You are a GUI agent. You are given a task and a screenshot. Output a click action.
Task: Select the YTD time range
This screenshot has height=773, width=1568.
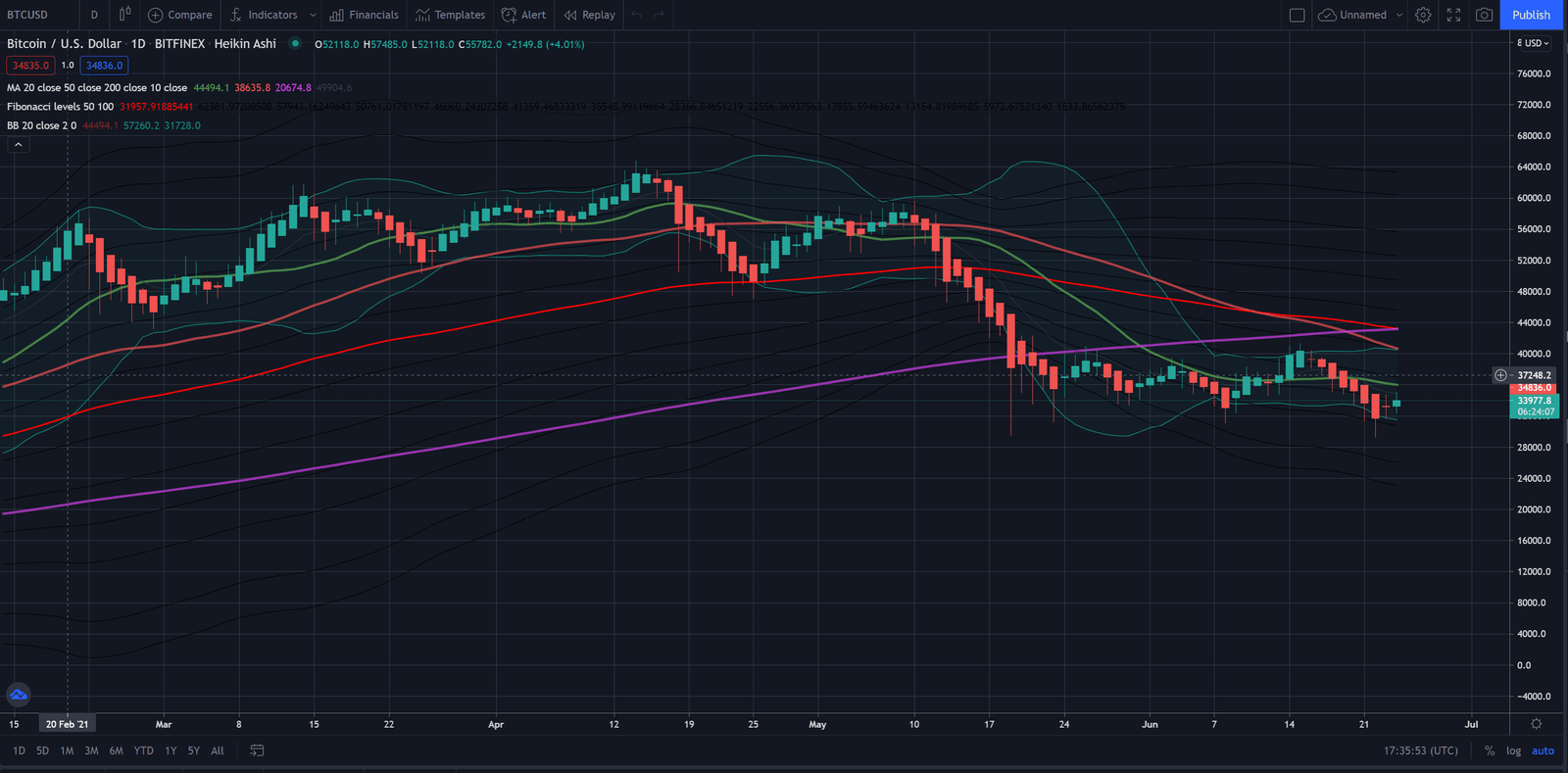click(143, 750)
